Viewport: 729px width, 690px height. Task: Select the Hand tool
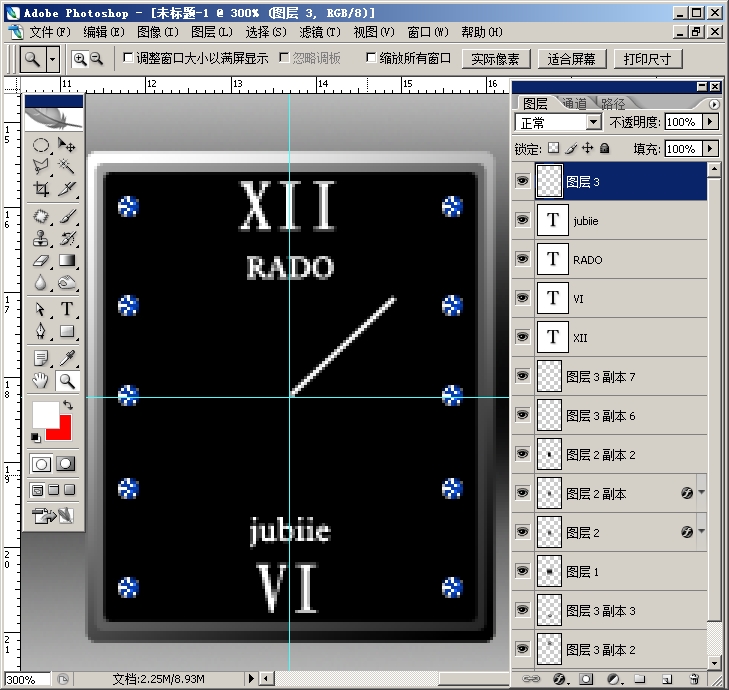point(41,381)
